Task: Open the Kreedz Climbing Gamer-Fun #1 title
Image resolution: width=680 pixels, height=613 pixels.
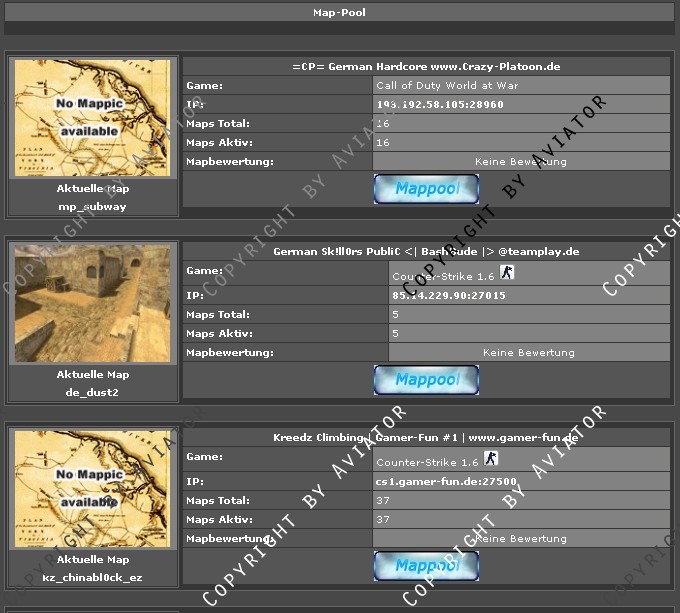Action: pyautogui.click(x=426, y=438)
